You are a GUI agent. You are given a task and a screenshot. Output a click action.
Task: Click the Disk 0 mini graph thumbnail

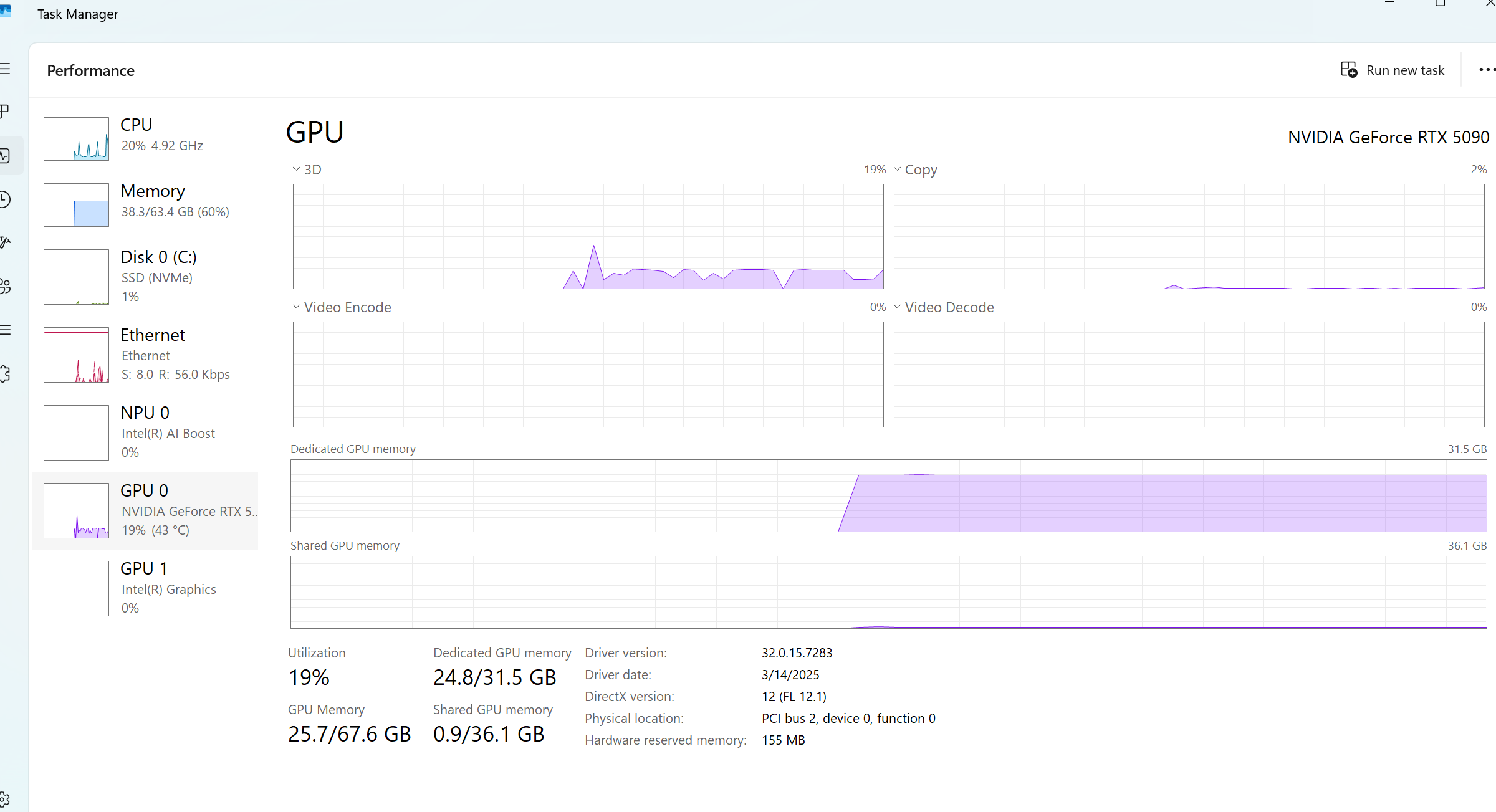(76, 277)
